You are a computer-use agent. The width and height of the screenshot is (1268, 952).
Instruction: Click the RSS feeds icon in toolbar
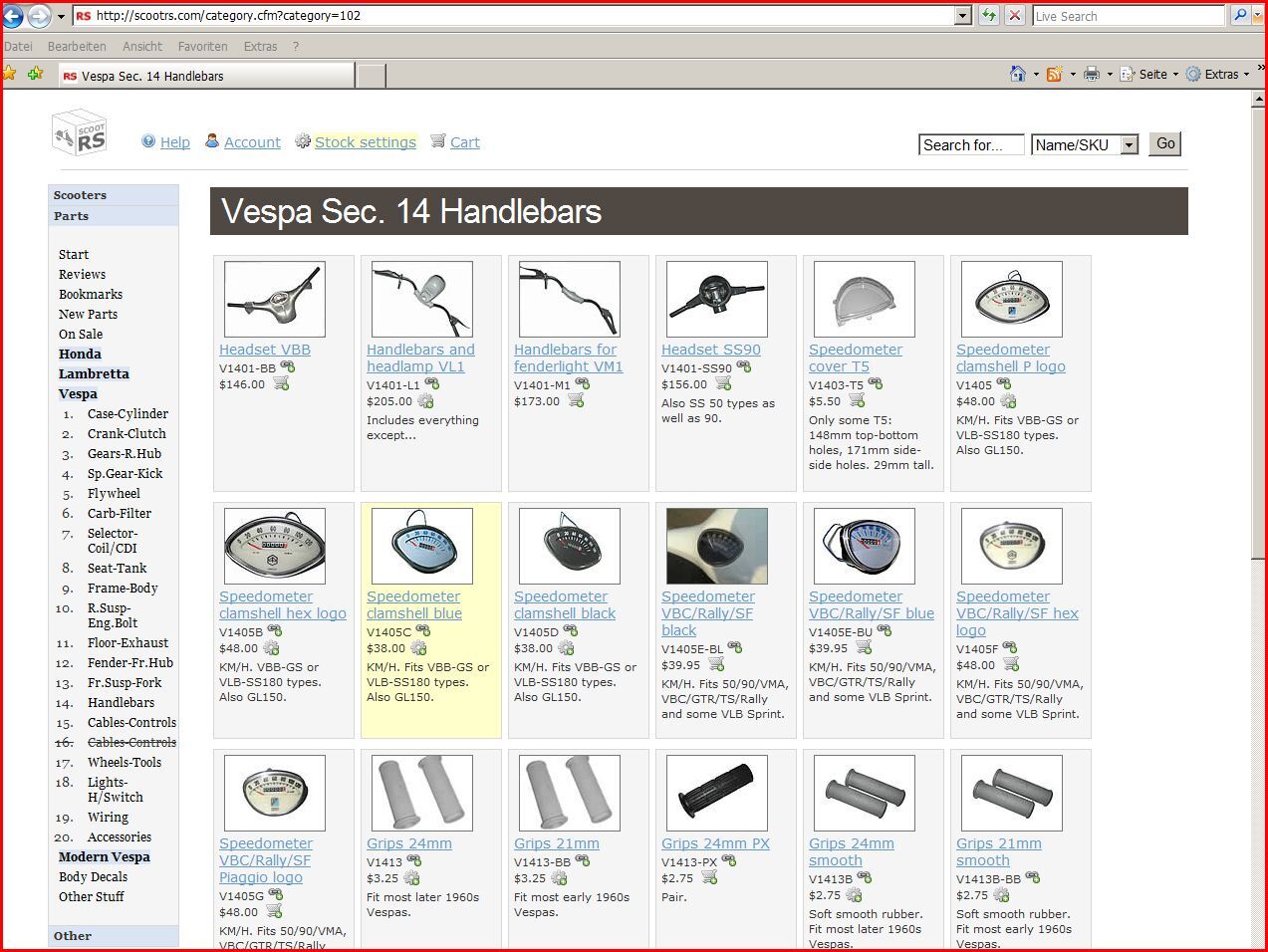coord(1054,75)
